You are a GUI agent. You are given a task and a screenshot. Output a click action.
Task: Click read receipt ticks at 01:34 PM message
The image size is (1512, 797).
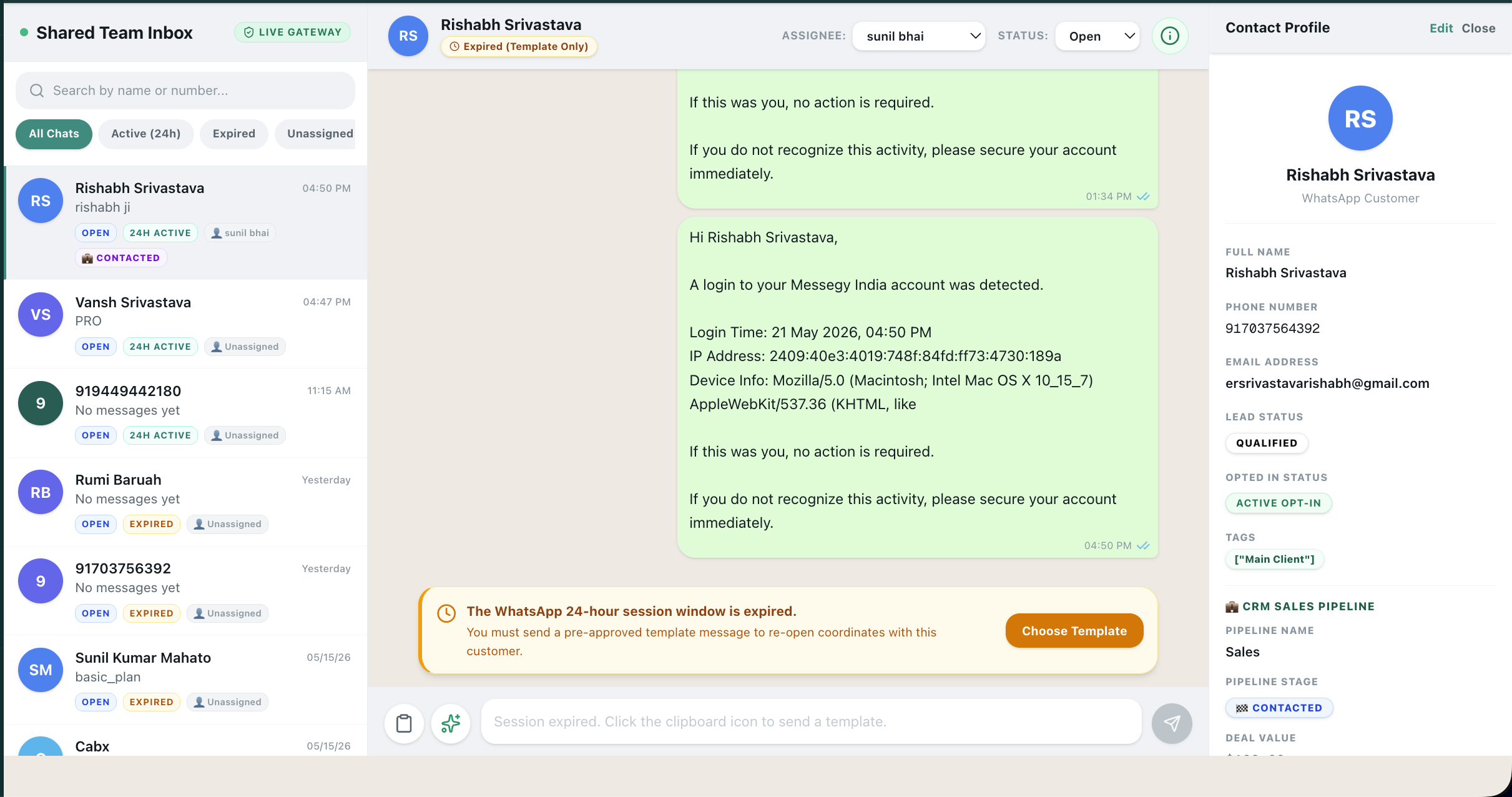[1143, 196]
